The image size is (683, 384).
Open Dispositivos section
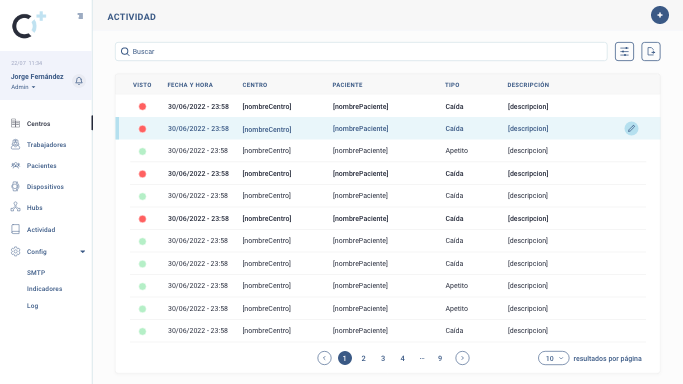45,186
